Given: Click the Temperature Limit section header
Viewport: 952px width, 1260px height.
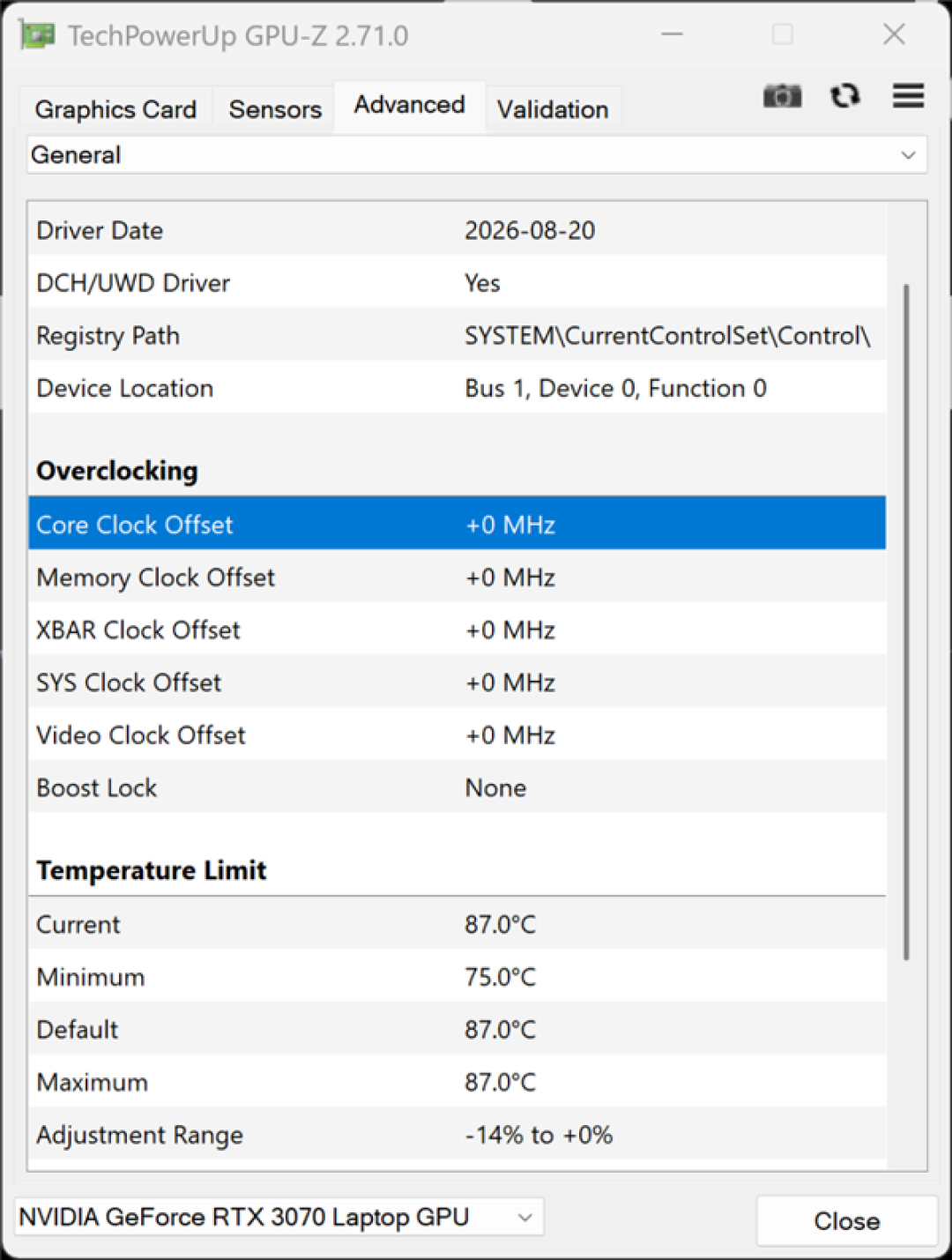Looking at the screenshot, I should pyautogui.click(x=151, y=871).
